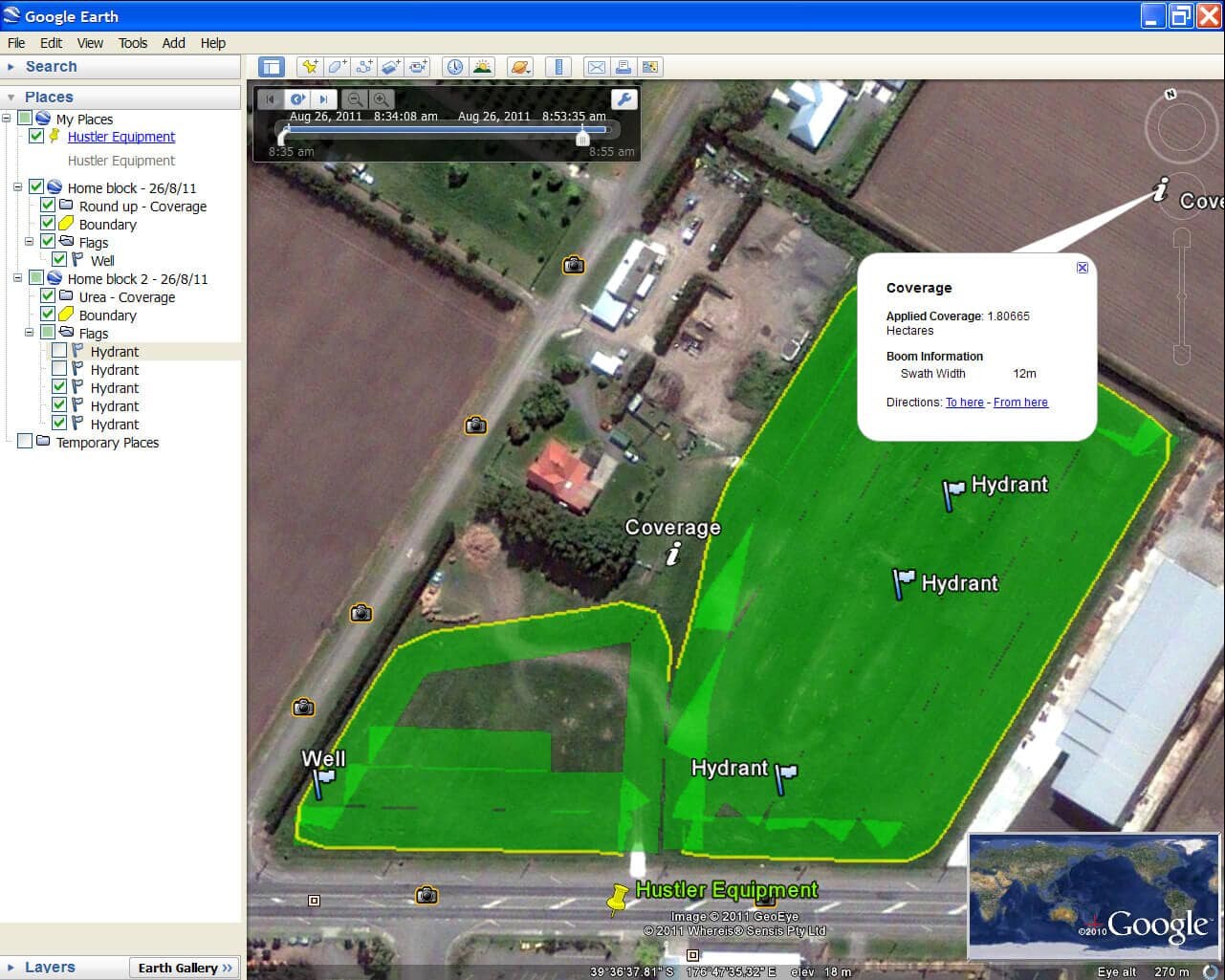Open the planet switcher (Saturn icon)
This screenshot has height=980, width=1225.
coord(520,67)
